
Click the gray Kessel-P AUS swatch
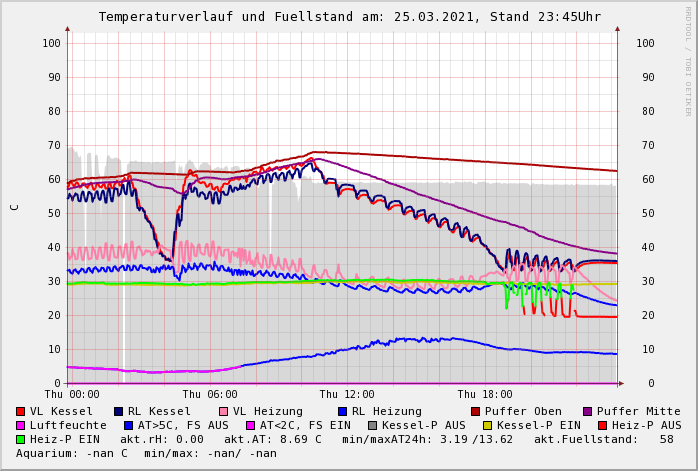[373, 425]
